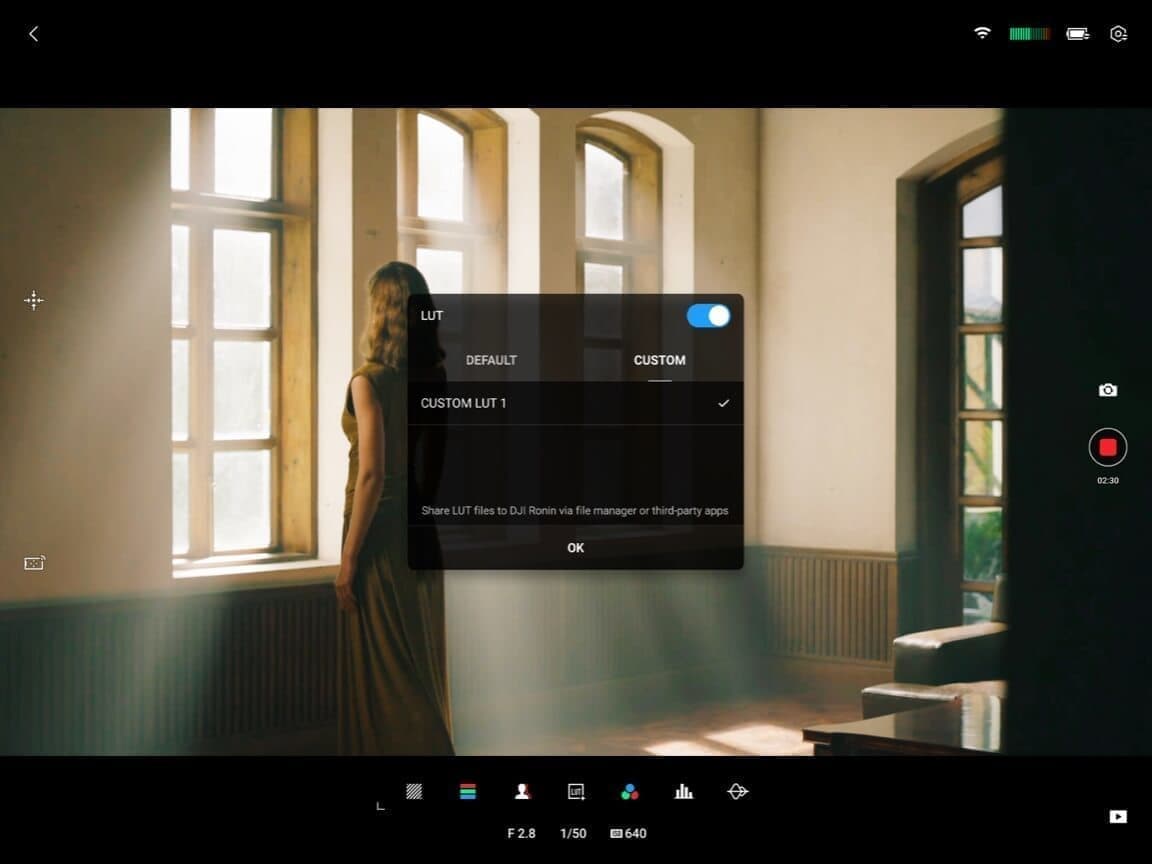Tap the zebra stripes exposure icon

point(414,791)
